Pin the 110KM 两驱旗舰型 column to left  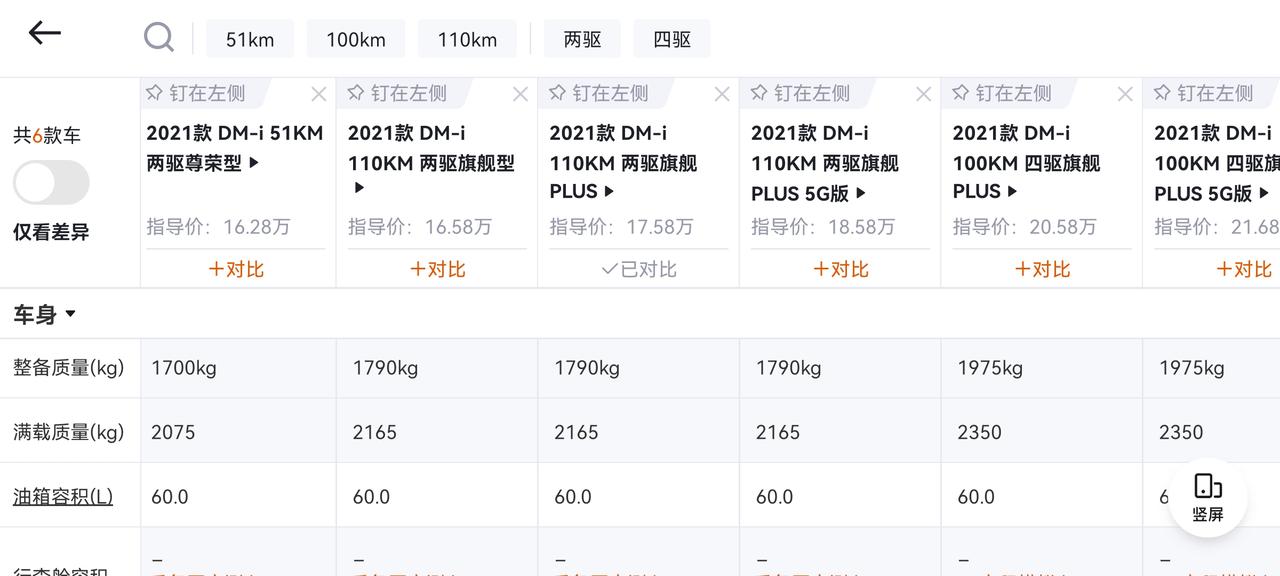(397, 93)
